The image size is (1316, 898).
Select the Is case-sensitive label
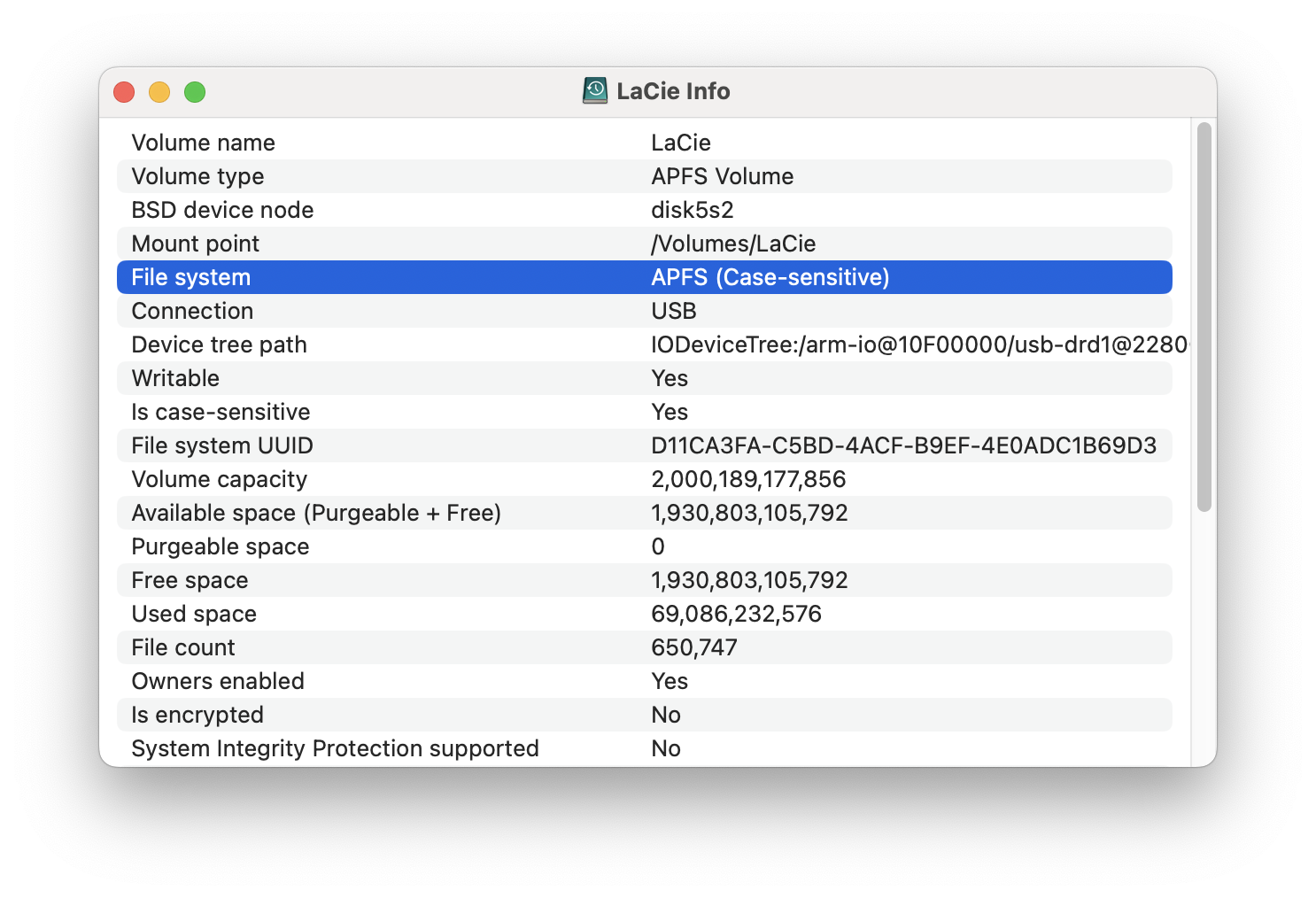pyautogui.click(x=221, y=412)
